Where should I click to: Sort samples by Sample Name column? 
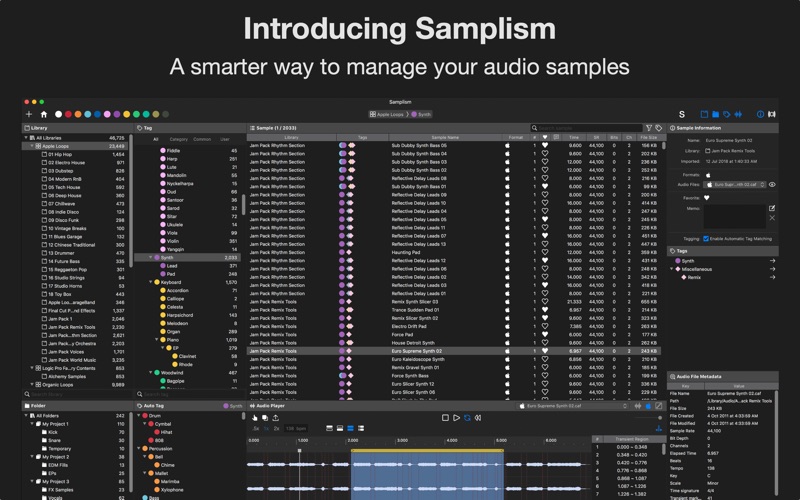(445, 138)
